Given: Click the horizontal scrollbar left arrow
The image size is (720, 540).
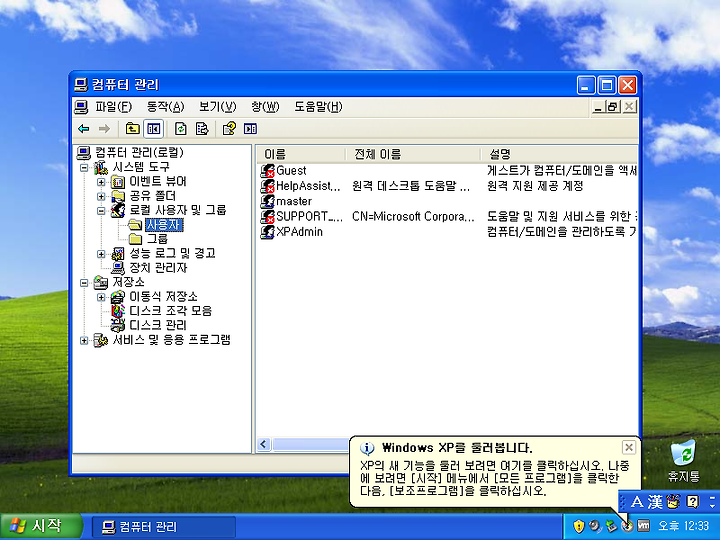Looking at the screenshot, I should pos(263,444).
